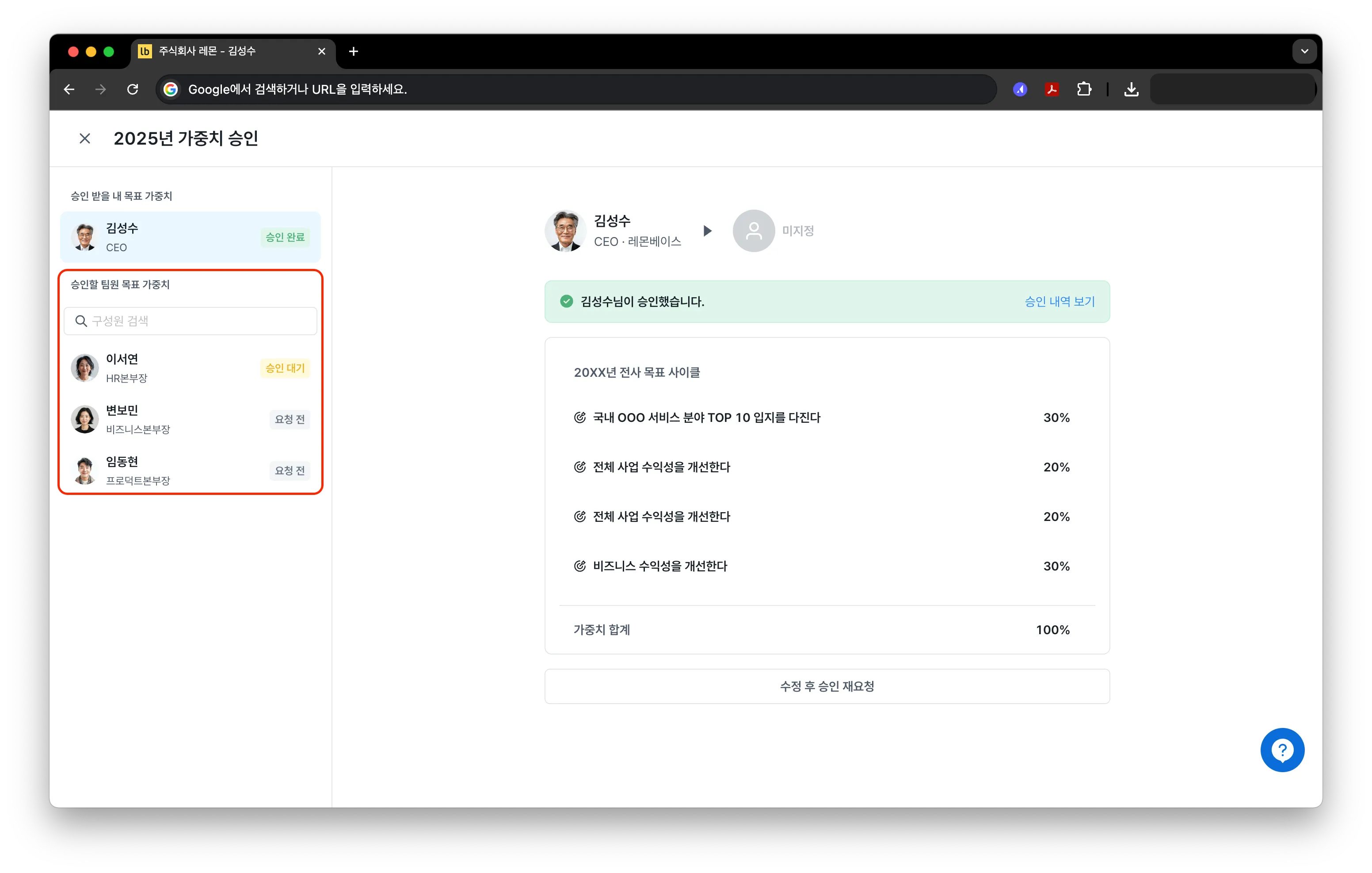Click the 요청 전 badge for 임동현
Screen dimensions: 1372x873
coord(290,471)
